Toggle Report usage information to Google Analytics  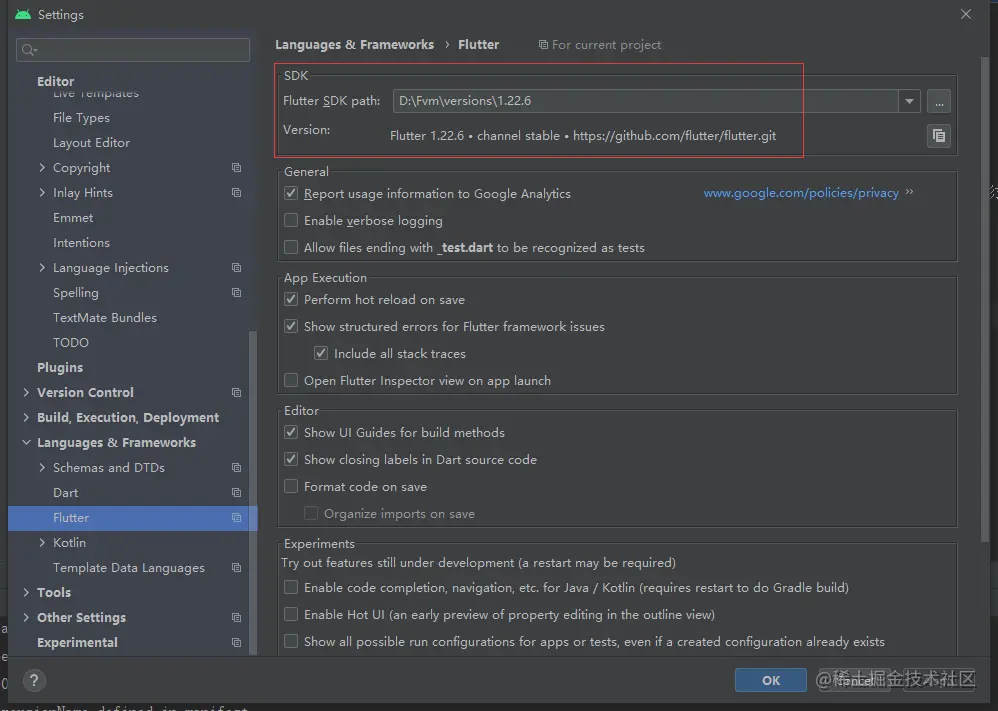(291, 193)
